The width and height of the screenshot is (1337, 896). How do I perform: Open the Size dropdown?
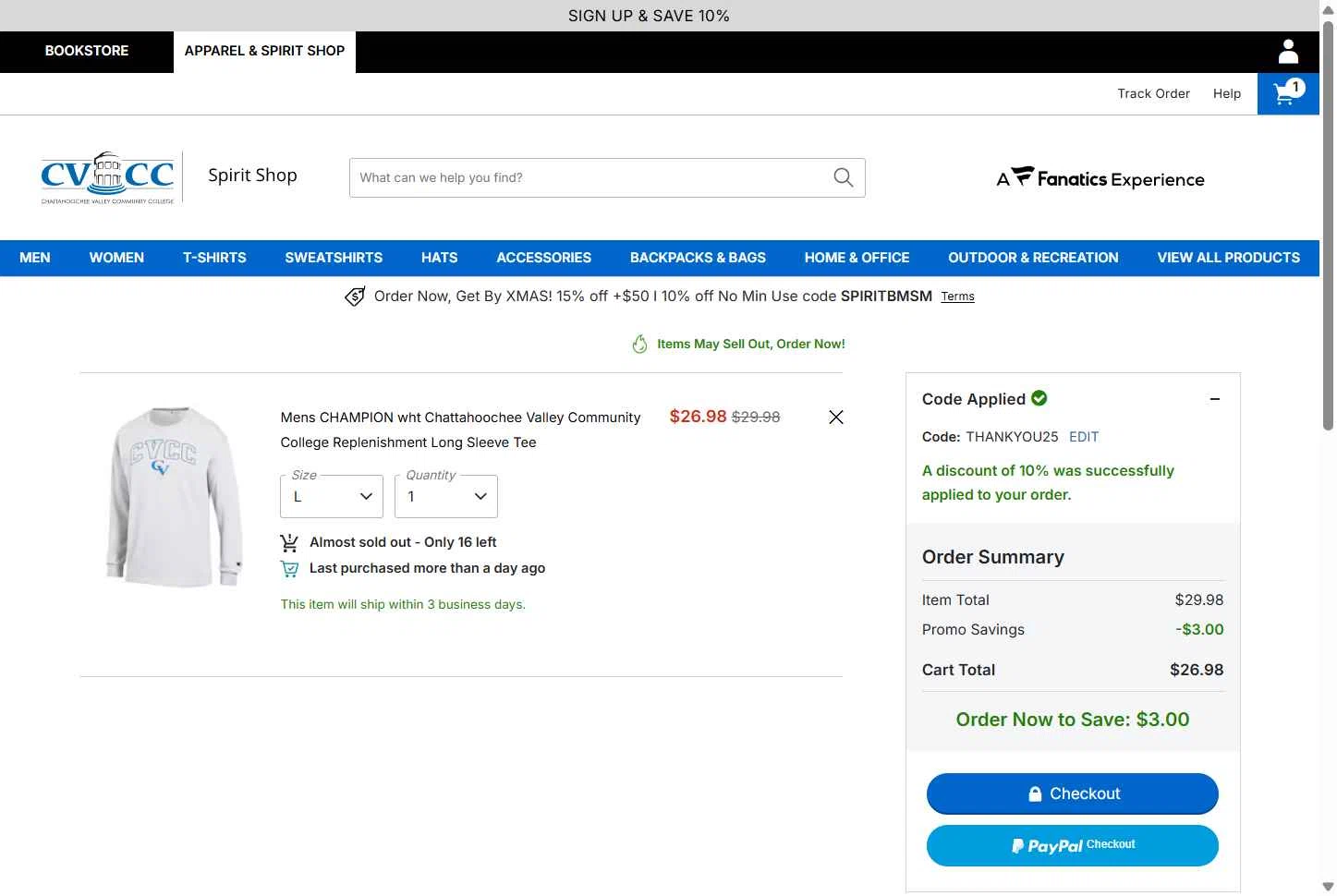tap(332, 496)
